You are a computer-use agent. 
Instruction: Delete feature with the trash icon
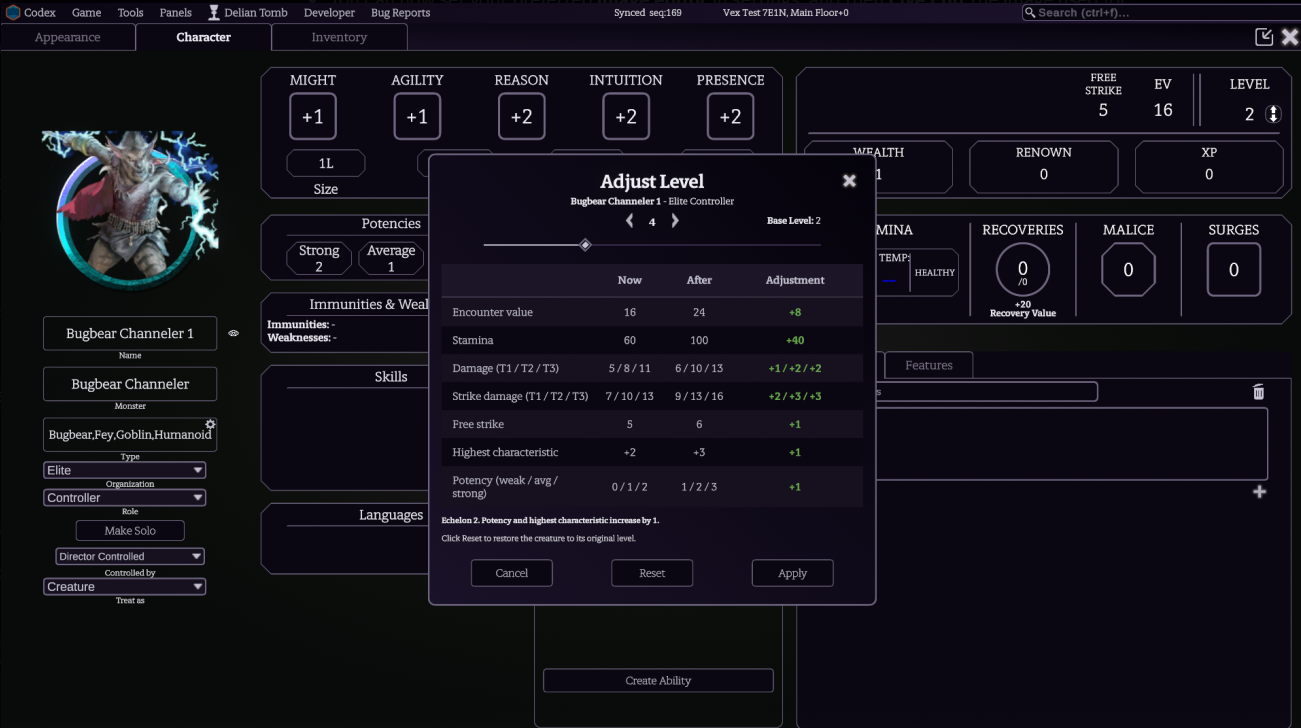(1259, 392)
